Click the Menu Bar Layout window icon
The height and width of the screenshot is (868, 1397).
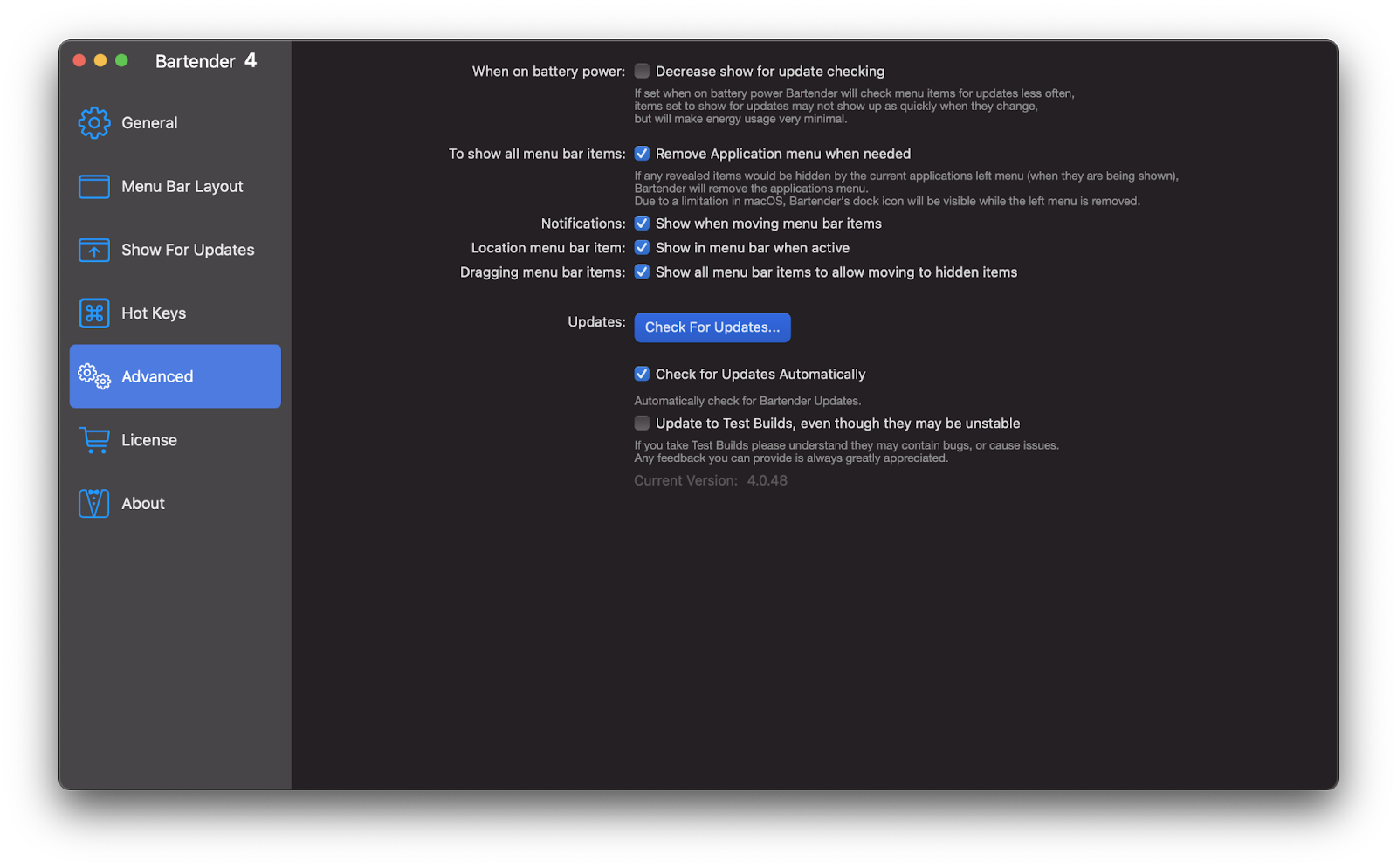pos(94,187)
